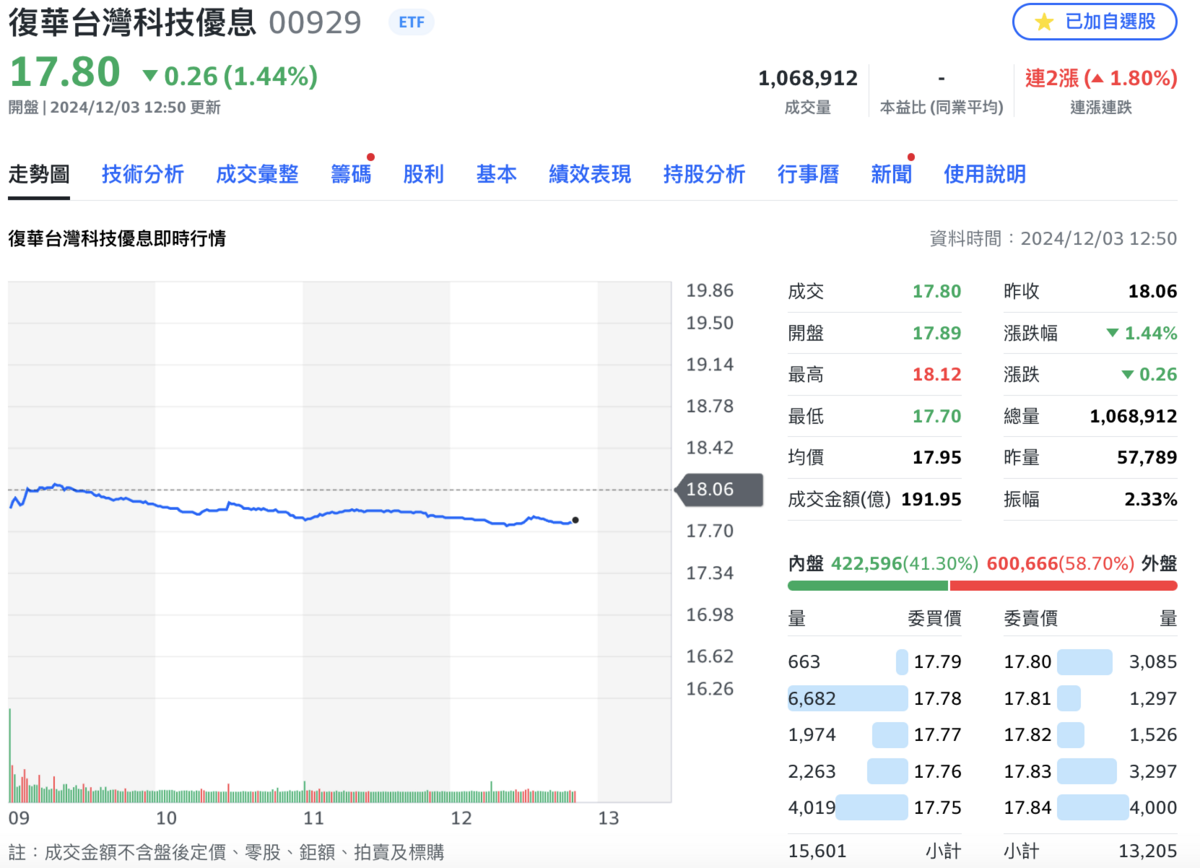
Task: Click the 昨量 value 57,789
Action: (x=1147, y=457)
